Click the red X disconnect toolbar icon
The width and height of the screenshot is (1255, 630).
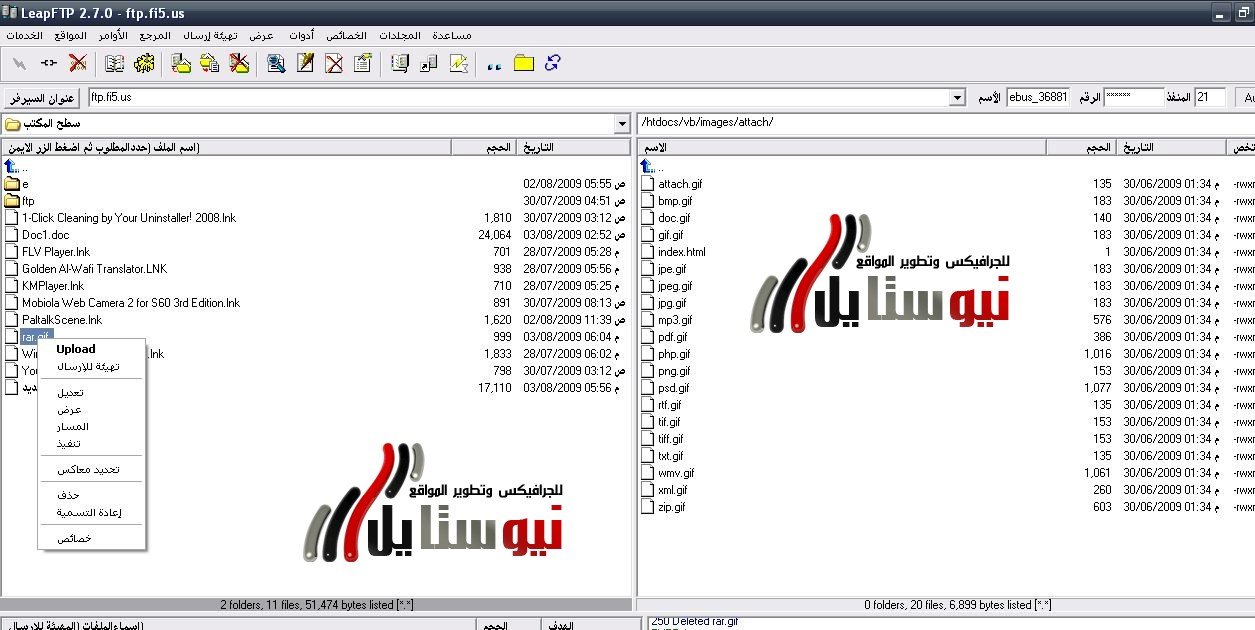click(77, 63)
